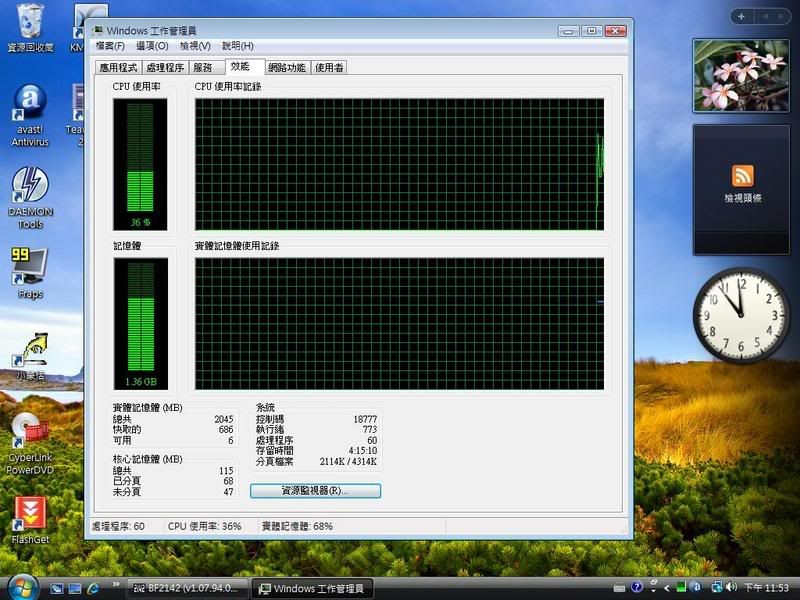Image resolution: width=800 pixels, height=600 pixels.
Task: Add a gadget with the sidebar plus button
Action: pos(740,17)
